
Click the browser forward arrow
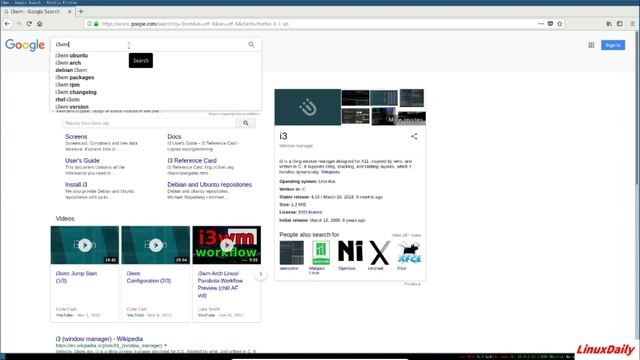(x=18, y=24)
